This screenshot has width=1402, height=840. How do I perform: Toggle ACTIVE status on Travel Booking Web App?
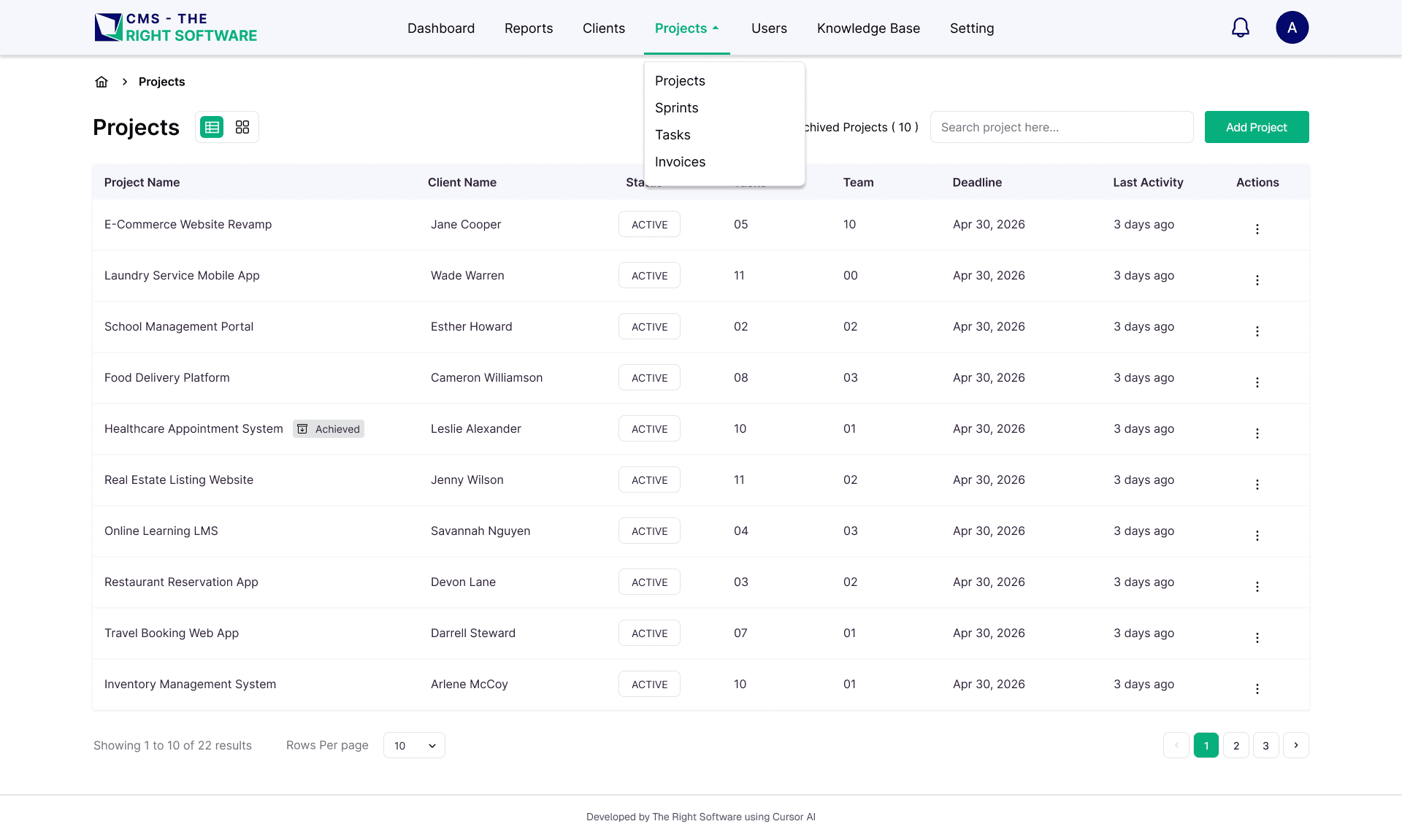tap(649, 633)
